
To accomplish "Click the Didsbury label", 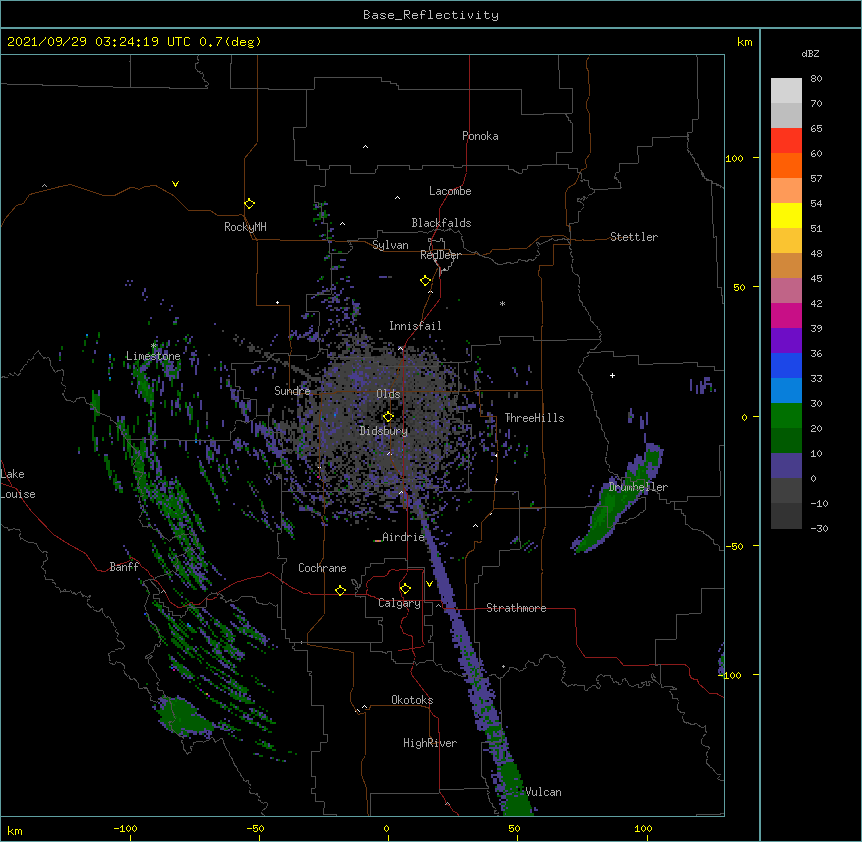I will click(384, 431).
